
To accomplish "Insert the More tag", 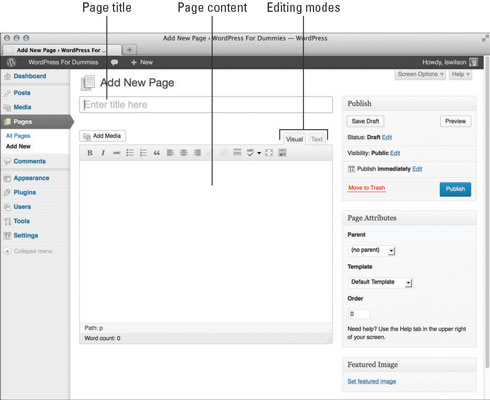I will pos(237,152).
